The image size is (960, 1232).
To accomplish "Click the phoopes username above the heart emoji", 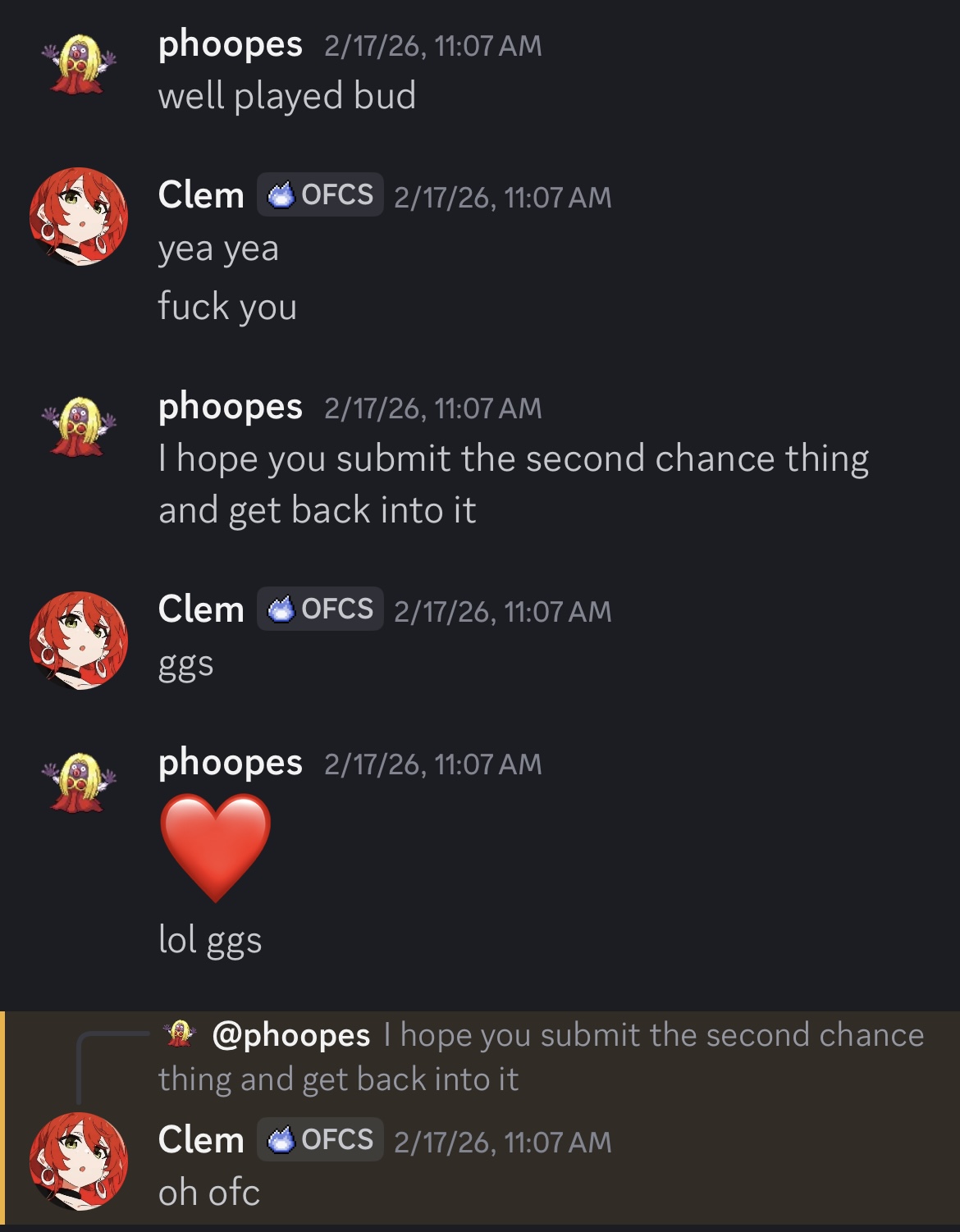I will pos(230,764).
